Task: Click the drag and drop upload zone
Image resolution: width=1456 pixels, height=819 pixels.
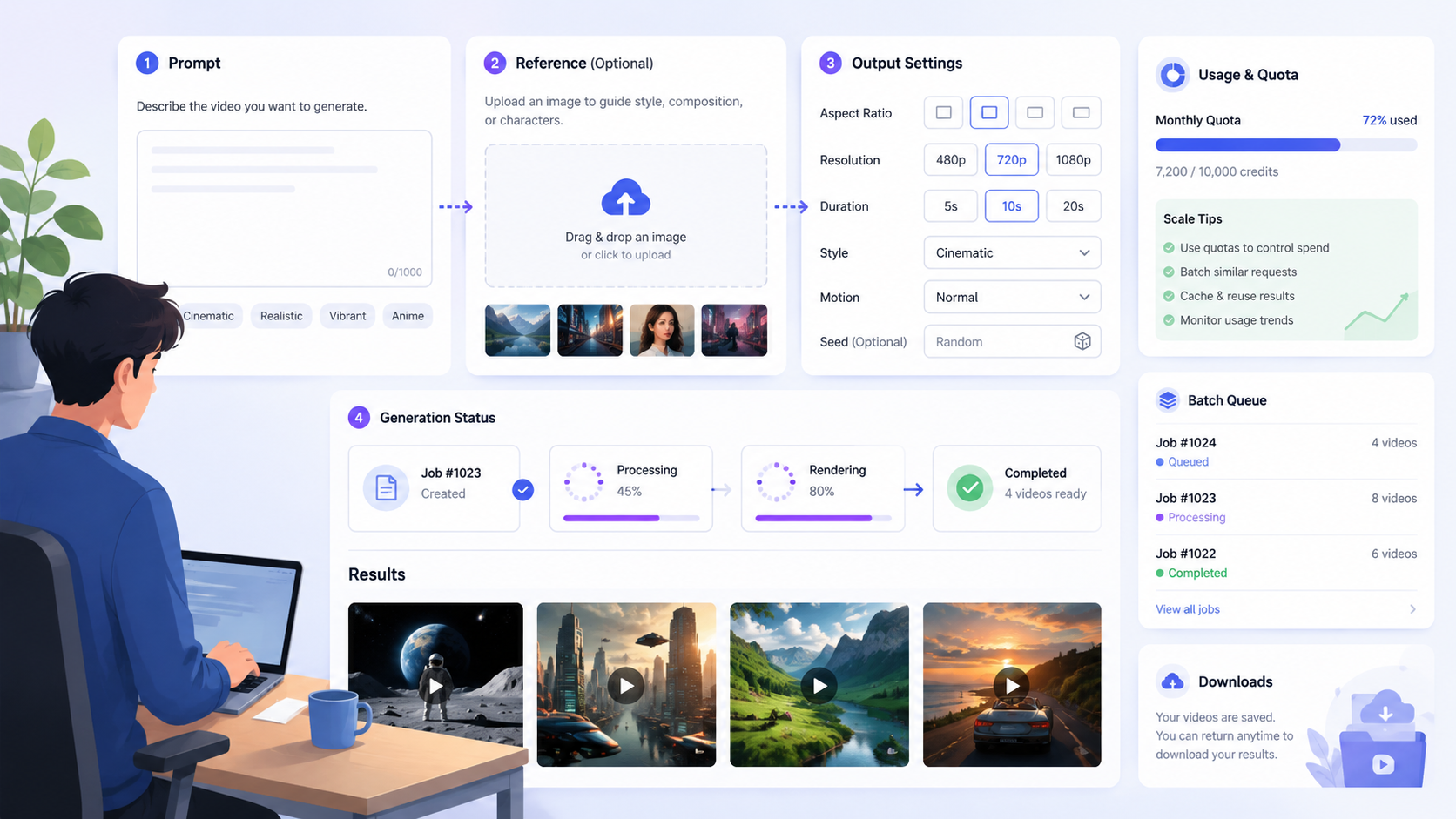Action: 626,216
